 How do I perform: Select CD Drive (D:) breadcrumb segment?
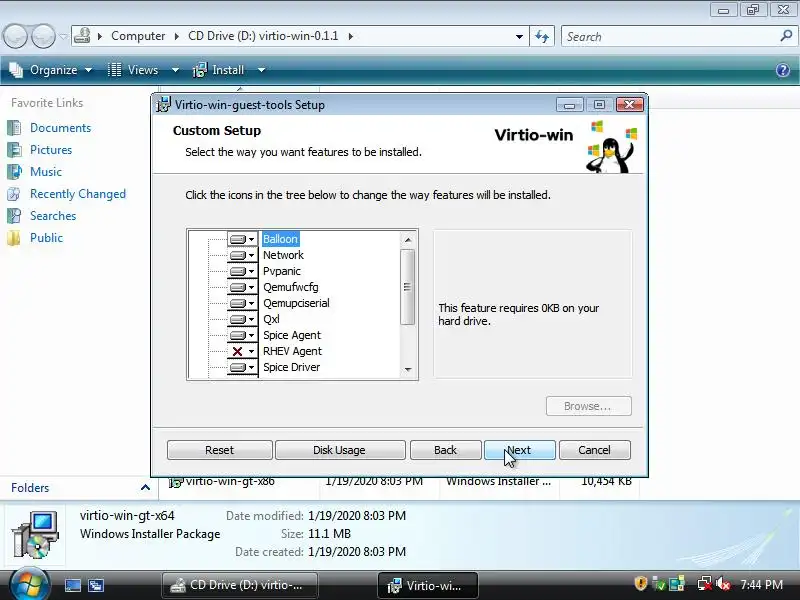(263, 36)
